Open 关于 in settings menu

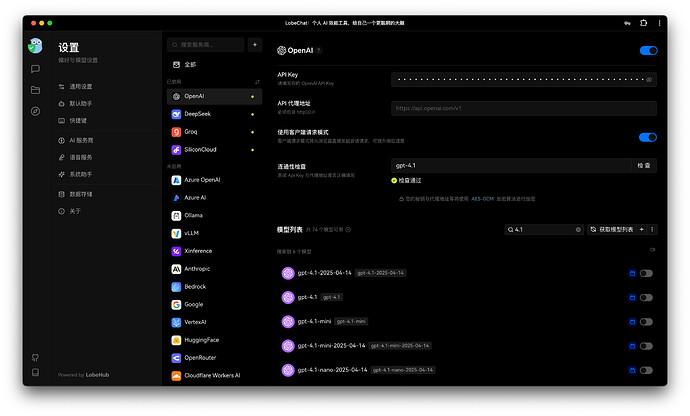106,211
